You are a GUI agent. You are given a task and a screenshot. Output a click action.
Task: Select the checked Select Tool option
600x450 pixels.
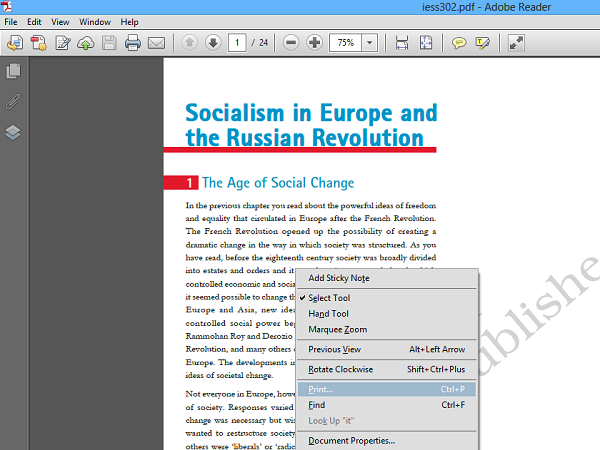[329, 298]
